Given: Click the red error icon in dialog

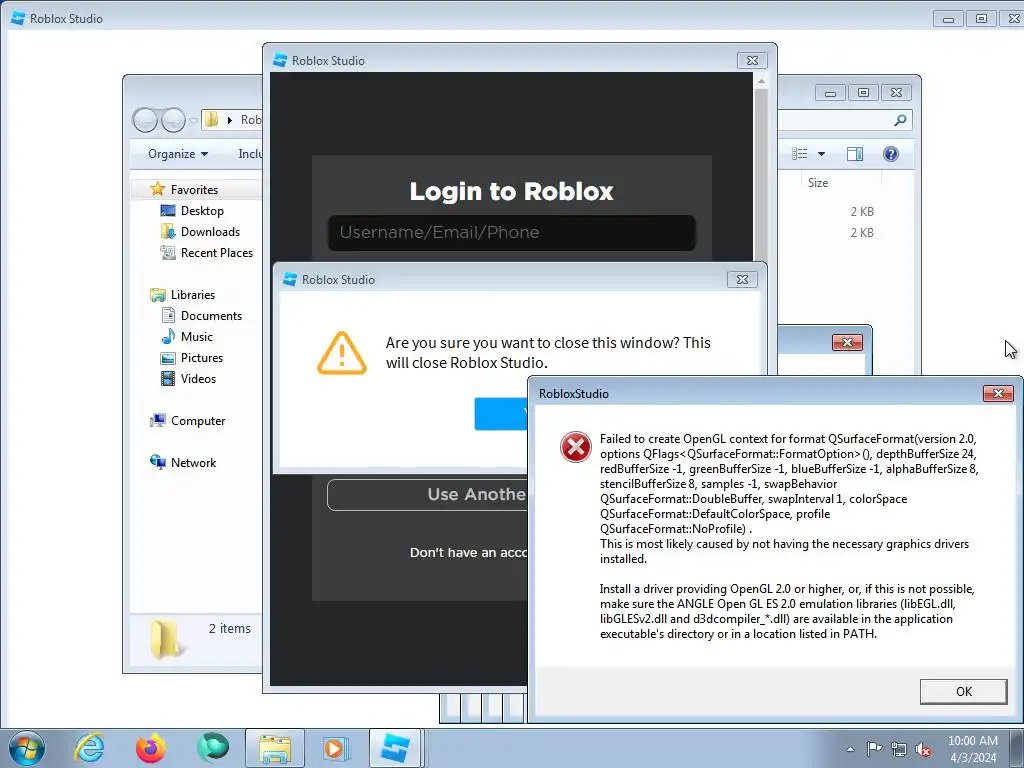Looking at the screenshot, I should point(575,447).
